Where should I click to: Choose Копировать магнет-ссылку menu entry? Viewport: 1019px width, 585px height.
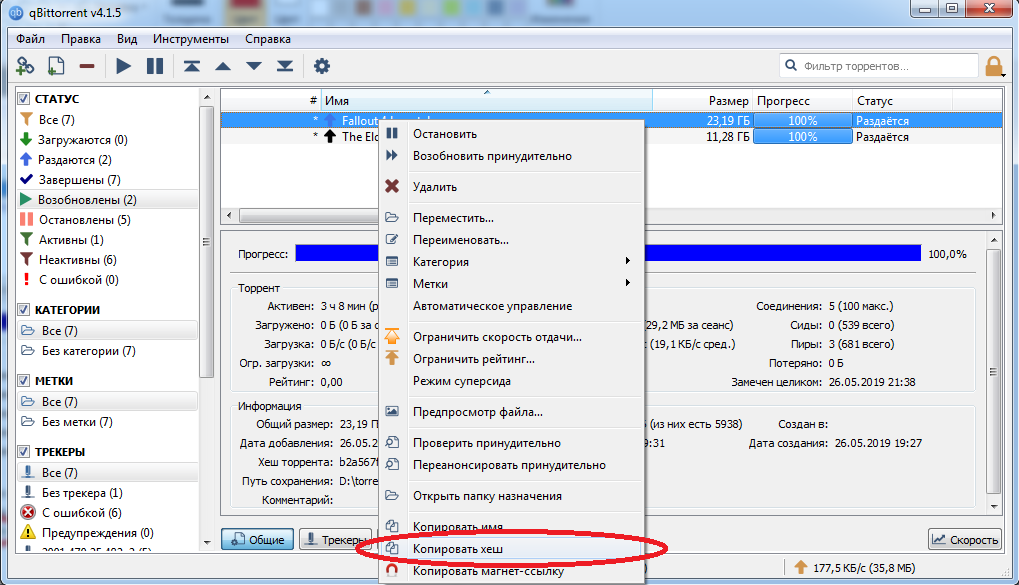click(488, 572)
